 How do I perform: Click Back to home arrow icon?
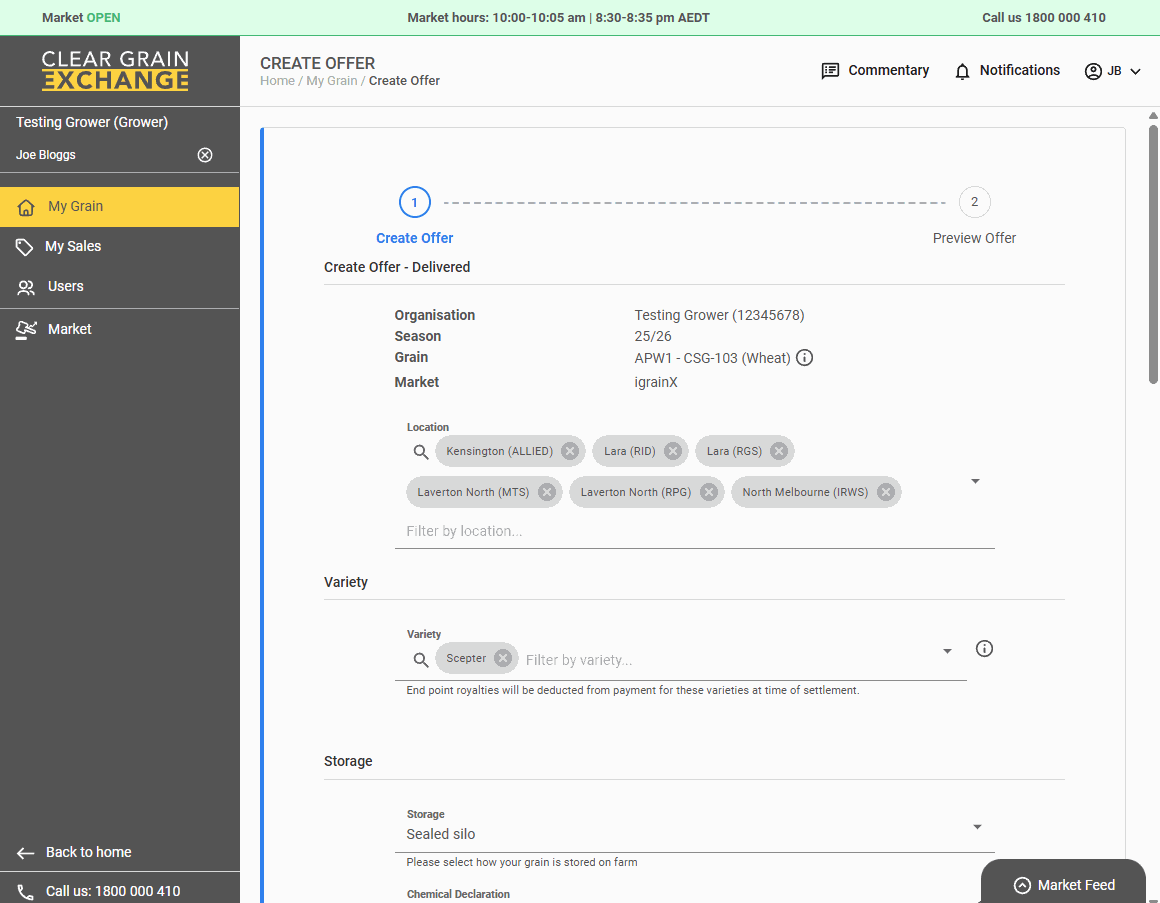tap(25, 853)
